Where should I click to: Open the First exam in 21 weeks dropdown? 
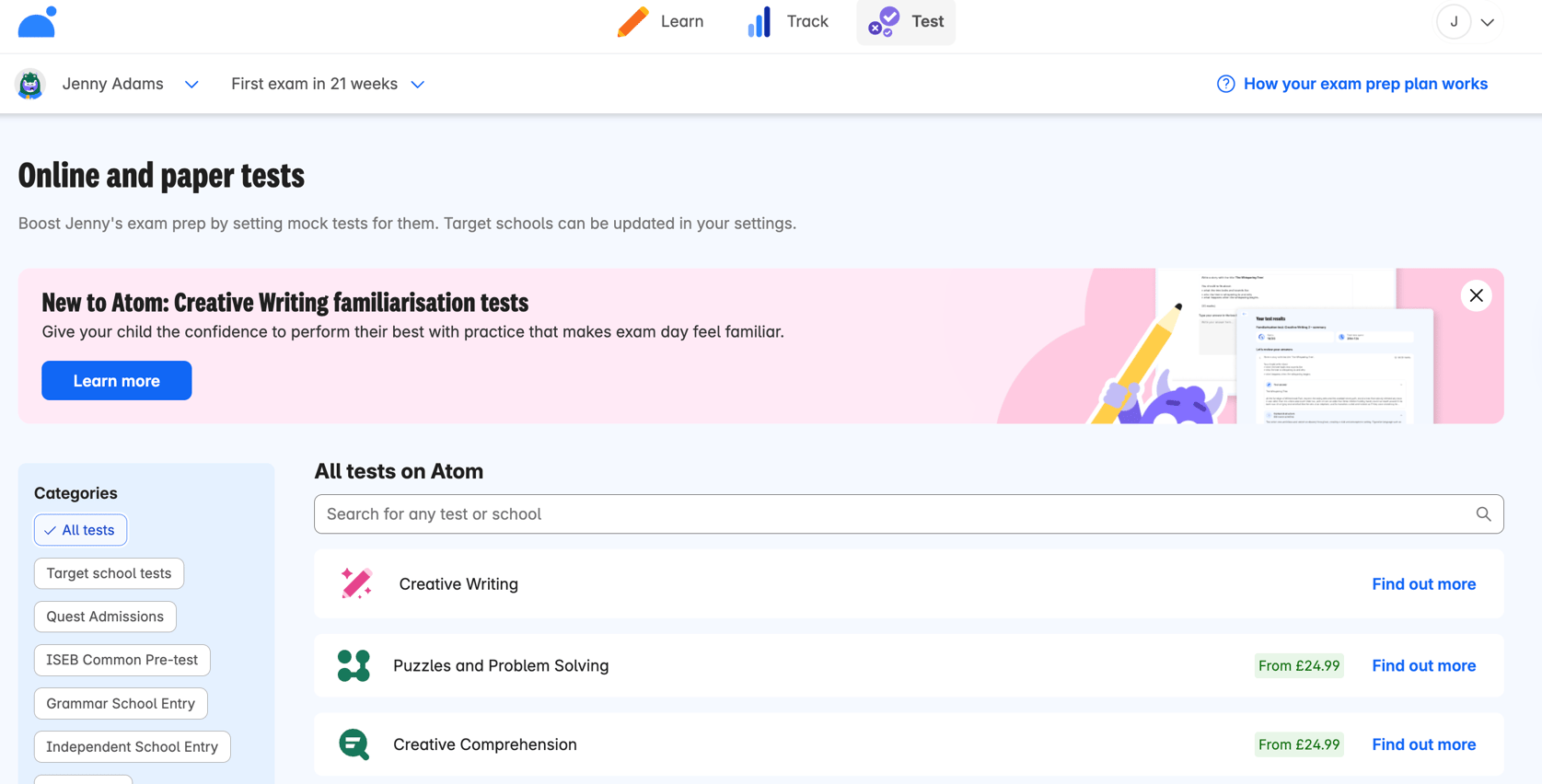328,84
